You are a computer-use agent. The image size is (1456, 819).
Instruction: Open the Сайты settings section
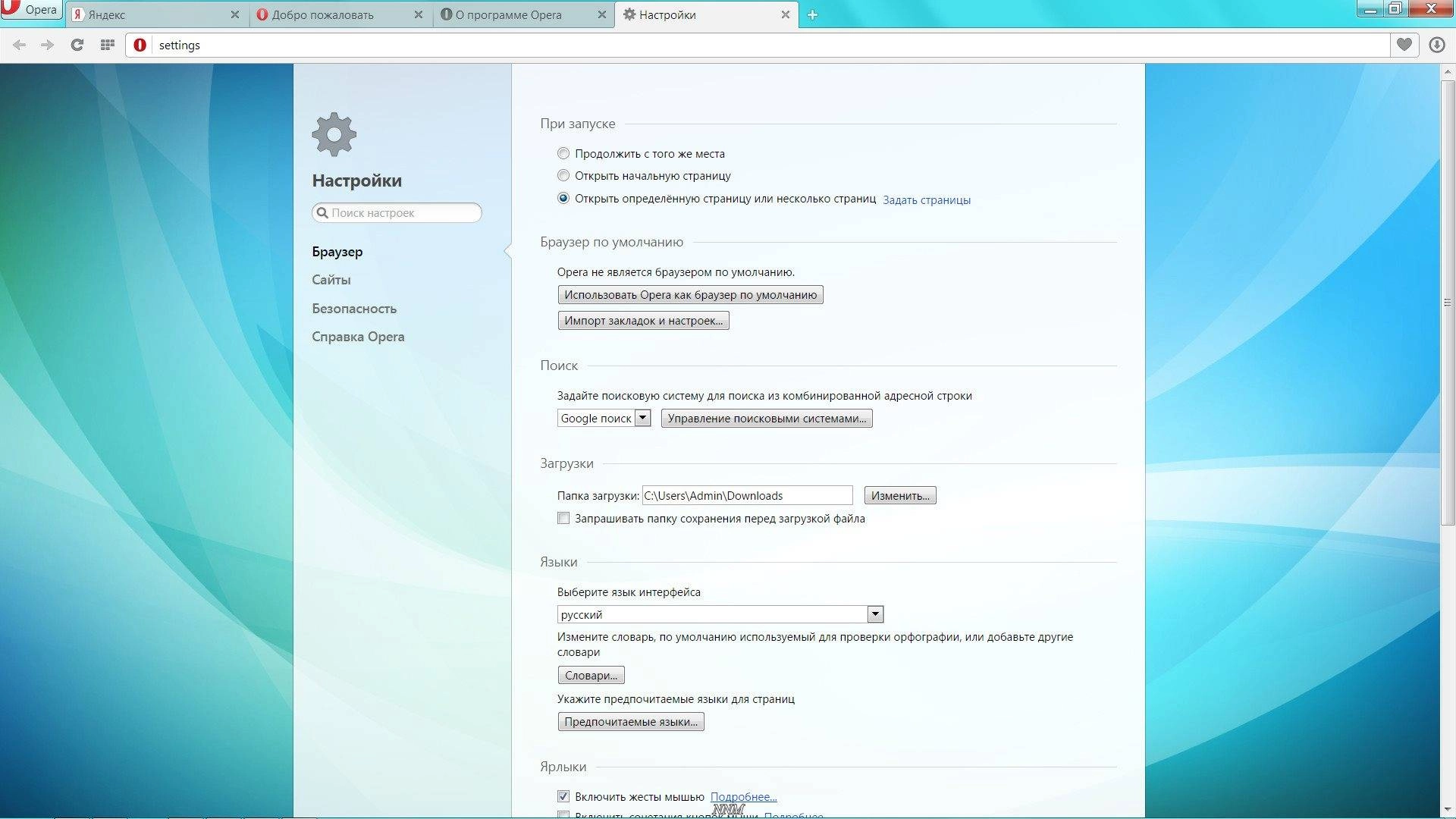(x=331, y=280)
